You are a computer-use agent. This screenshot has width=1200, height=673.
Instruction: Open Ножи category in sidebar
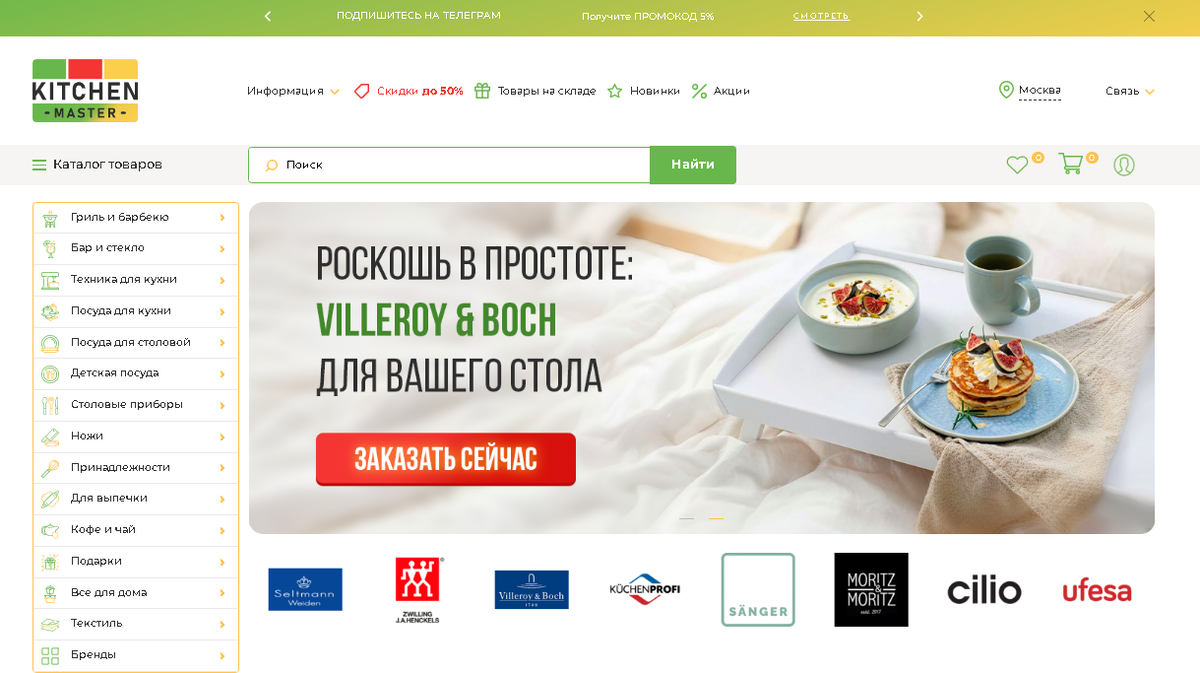(136, 436)
